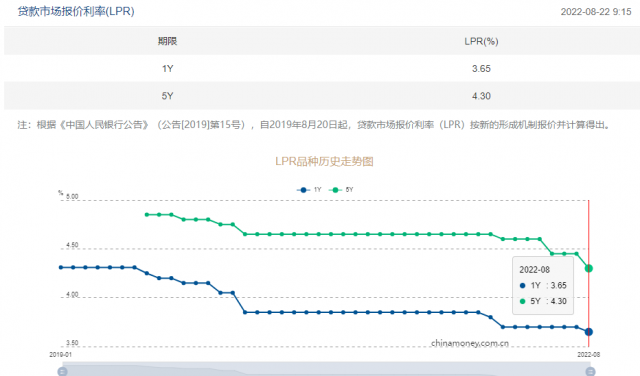Select the left zoom slider handle

click(x=62, y=371)
